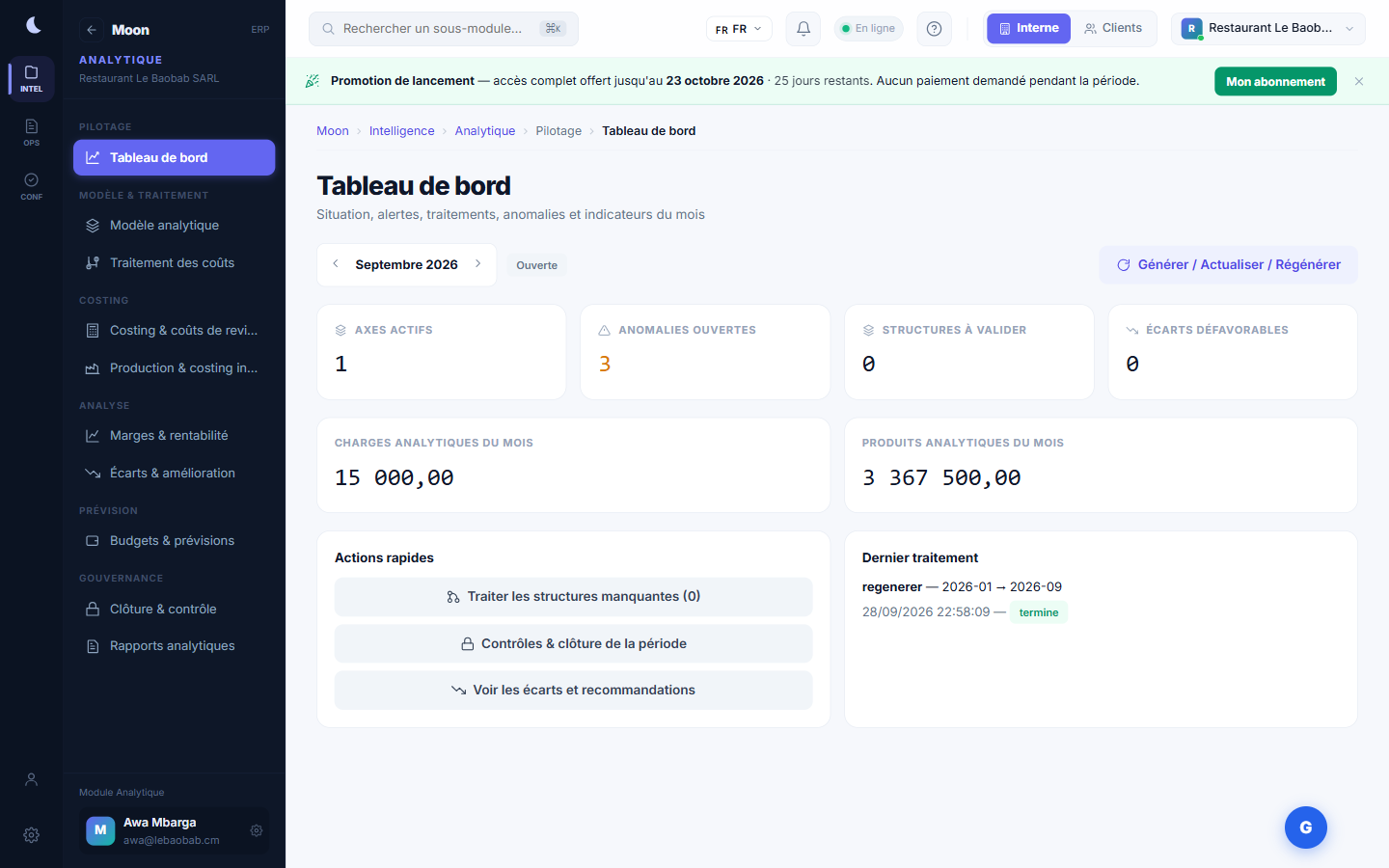Open Modèle analytique menu item

click(175, 226)
